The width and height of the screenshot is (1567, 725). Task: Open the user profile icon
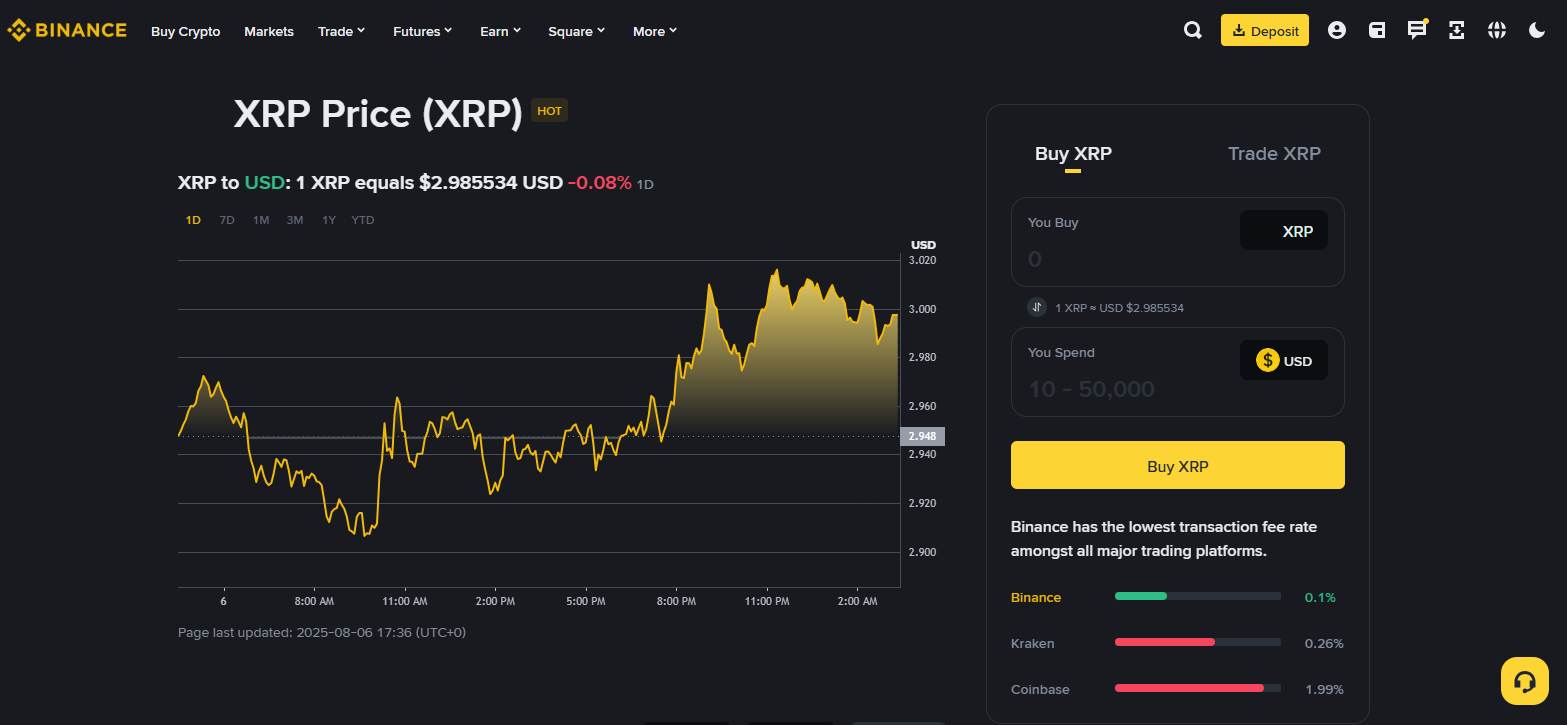(x=1337, y=30)
